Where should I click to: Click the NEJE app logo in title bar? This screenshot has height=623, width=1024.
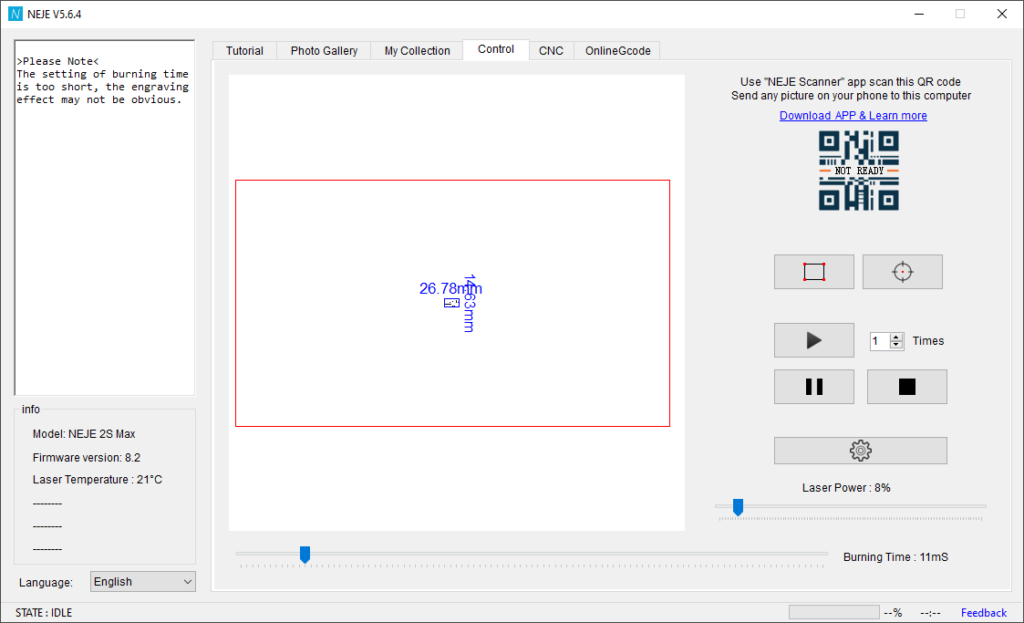pyautogui.click(x=15, y=14)
